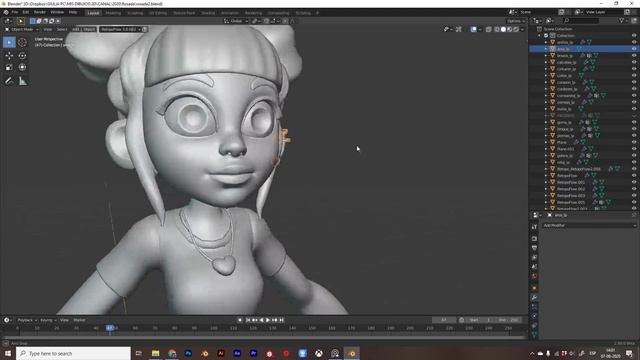Open the viewport Add menu
Screen dimensions: 640x360
coord(76,29)
